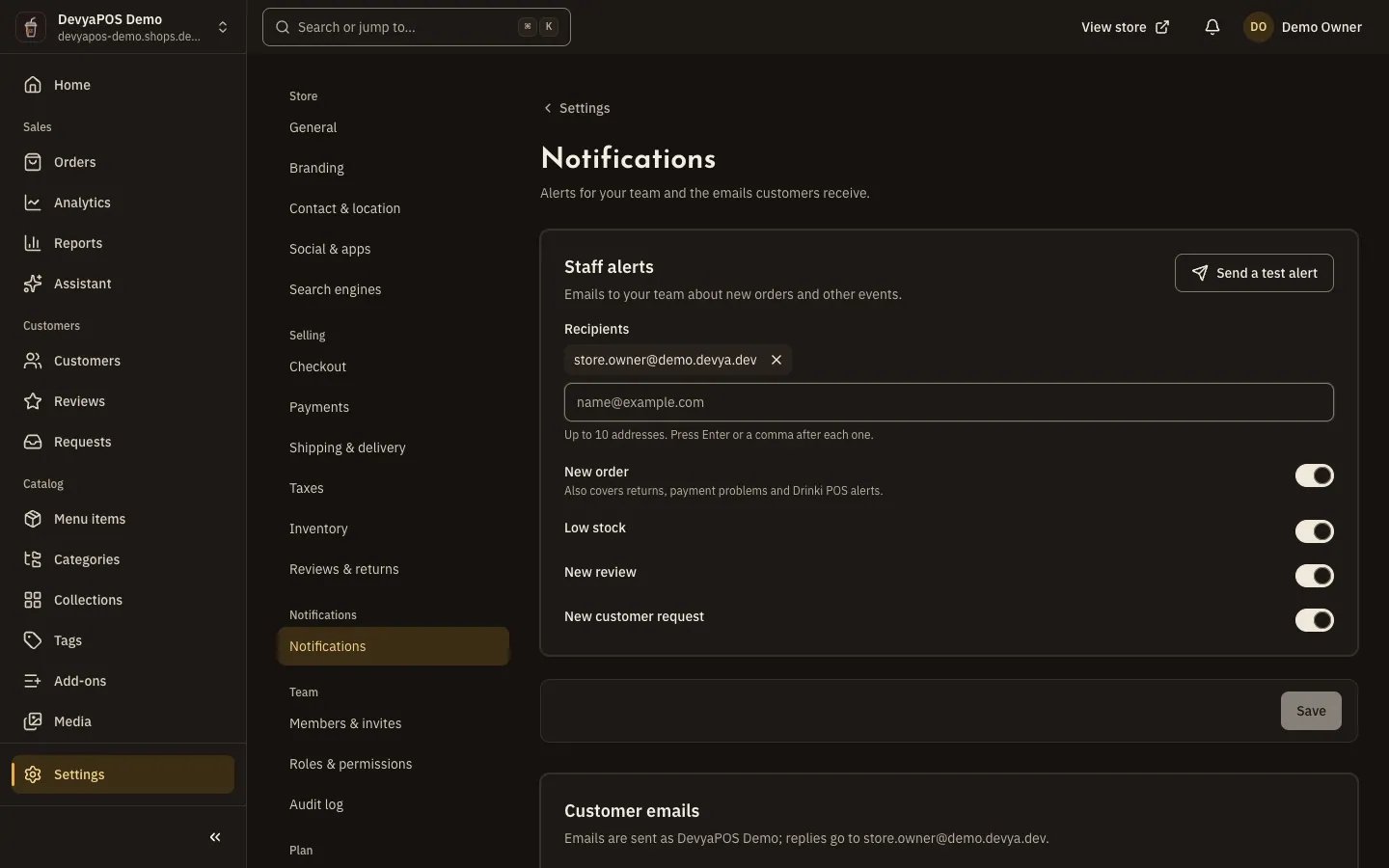Open Orders via its bag icon
Image resolution: width=1389 pixels, height=868 pixels.
[33, 162]
